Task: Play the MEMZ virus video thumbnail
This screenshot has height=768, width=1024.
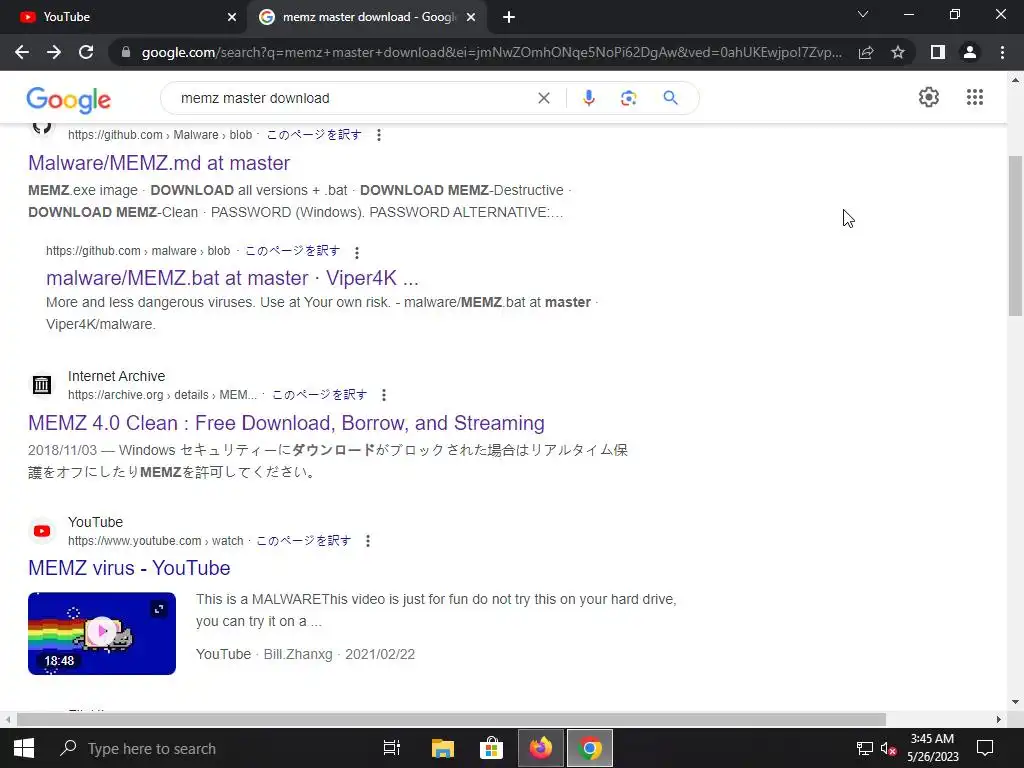Action: [x=102, y=633]
